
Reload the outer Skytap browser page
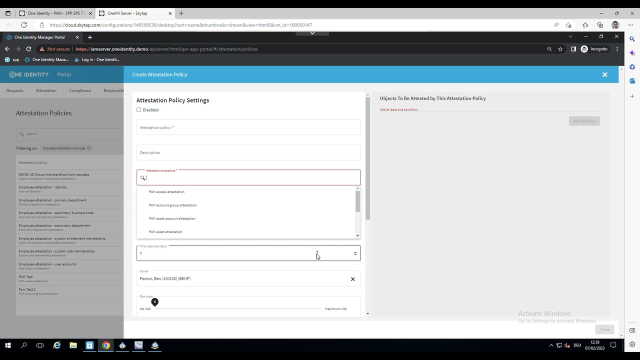pyautogui.click(x=24, y=25)
